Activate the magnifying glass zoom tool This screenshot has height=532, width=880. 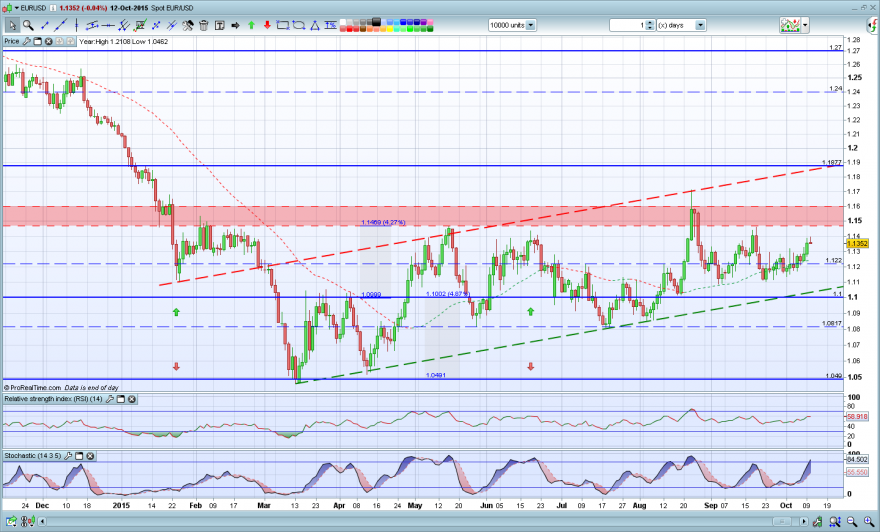coord(28,25)
